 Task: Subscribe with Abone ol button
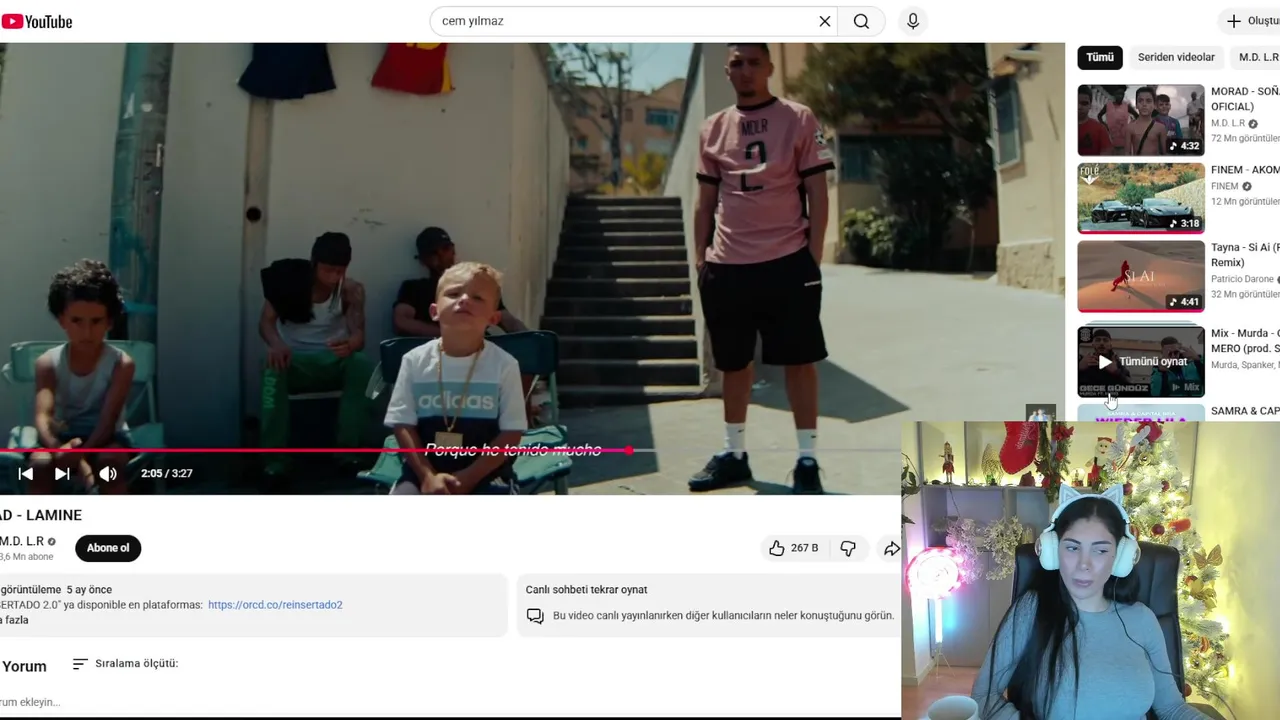(x=108, y=548)
